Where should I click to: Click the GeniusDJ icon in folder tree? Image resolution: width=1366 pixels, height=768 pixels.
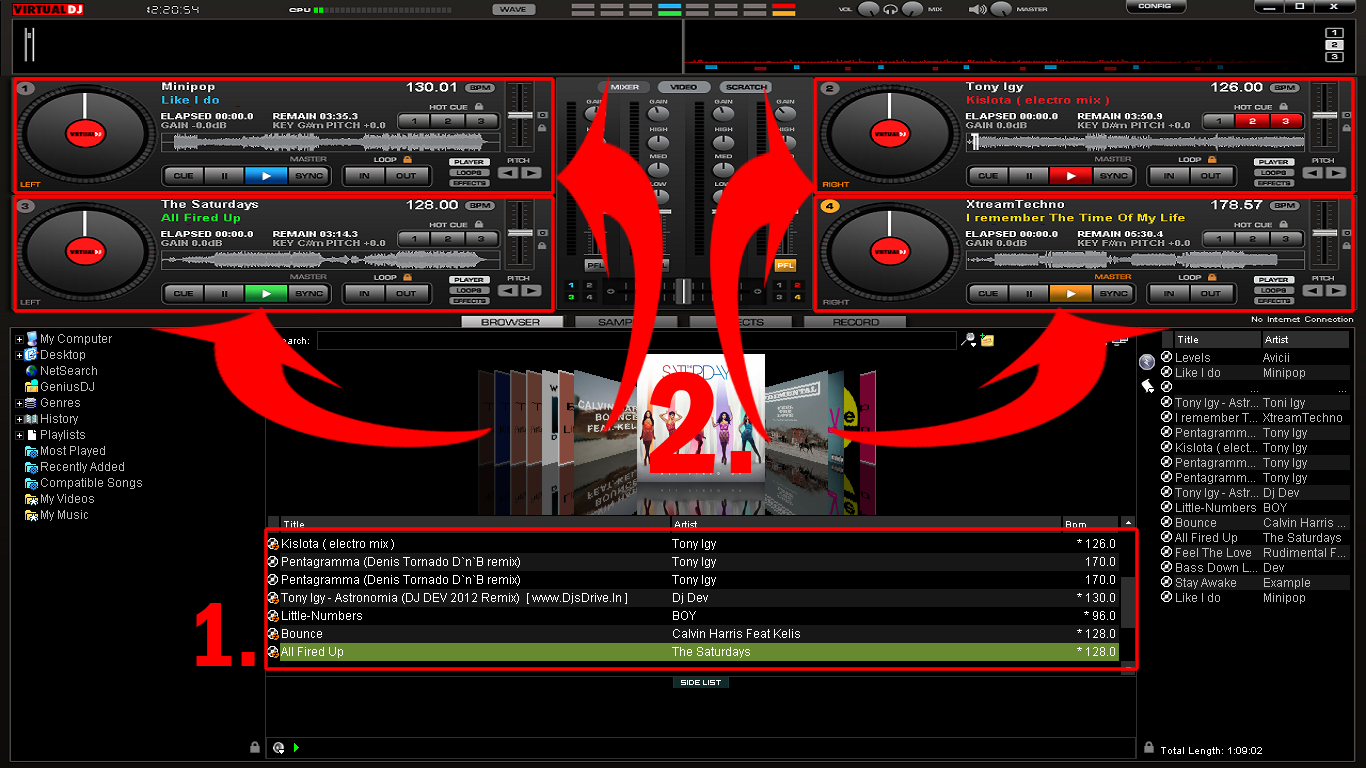(x=31, y=387)
